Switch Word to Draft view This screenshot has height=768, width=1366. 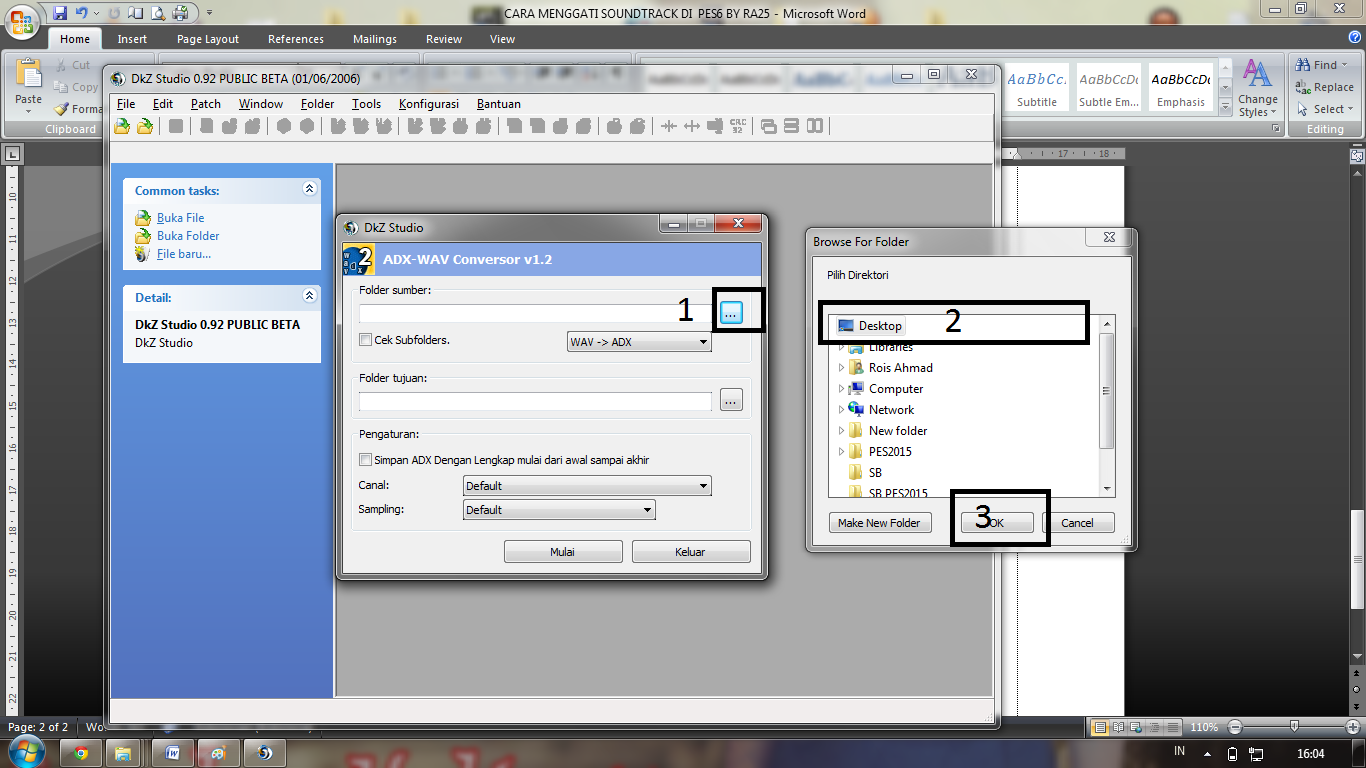click(x=1172, y=727)
